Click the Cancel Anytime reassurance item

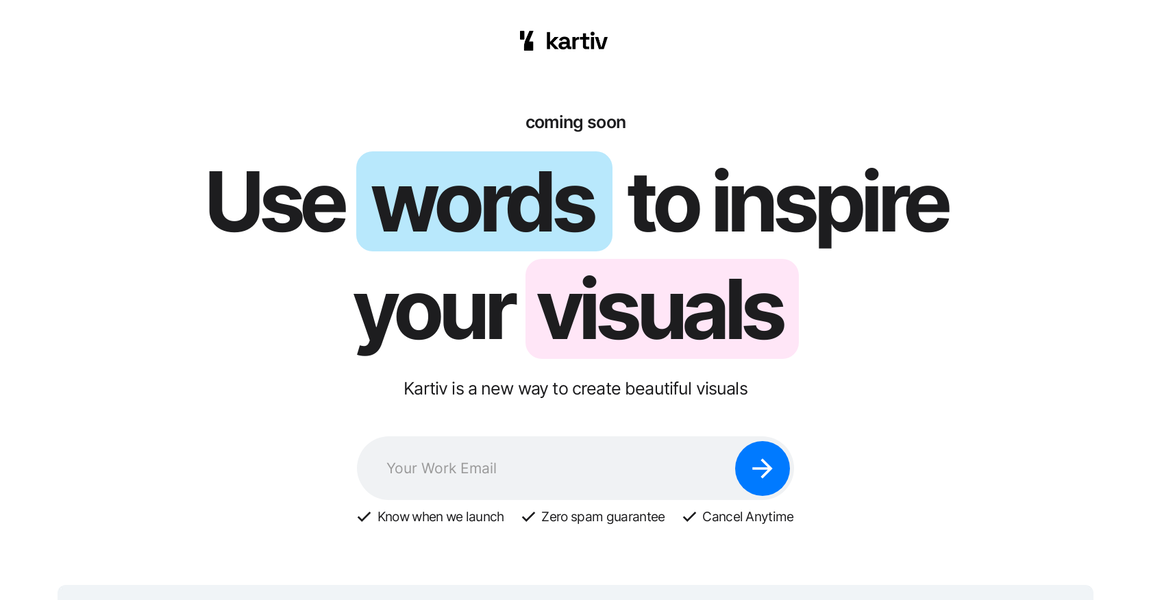[748, 516]
